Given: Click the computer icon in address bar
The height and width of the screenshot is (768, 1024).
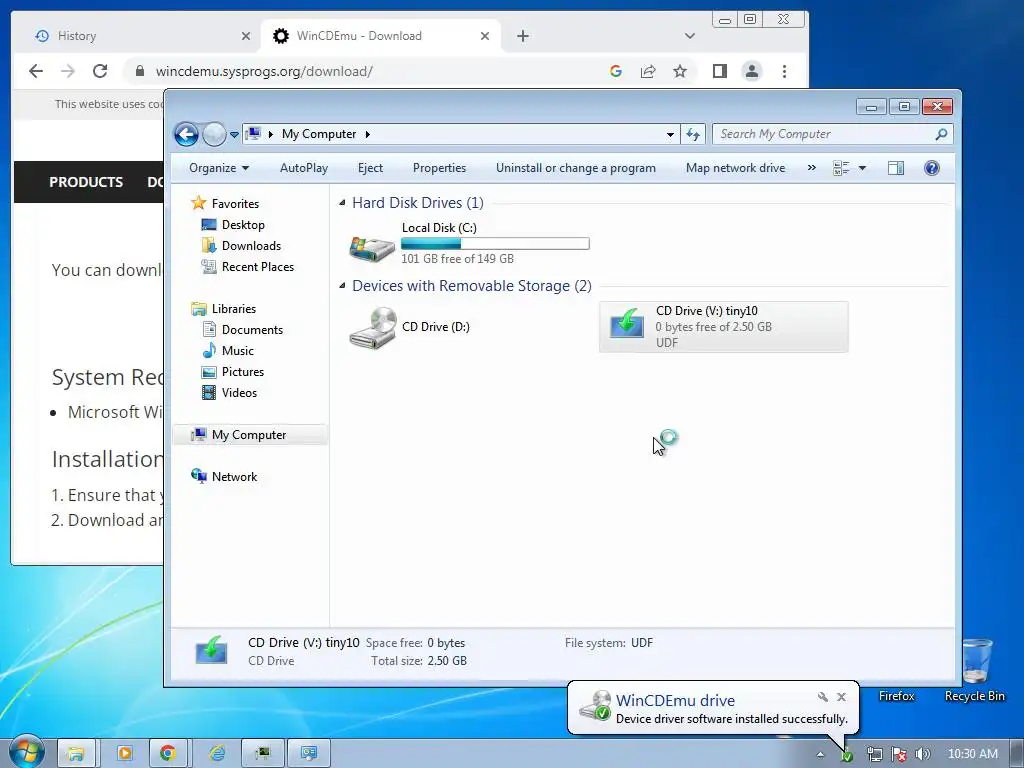Looking at the screenshot, I should (253, 134).
